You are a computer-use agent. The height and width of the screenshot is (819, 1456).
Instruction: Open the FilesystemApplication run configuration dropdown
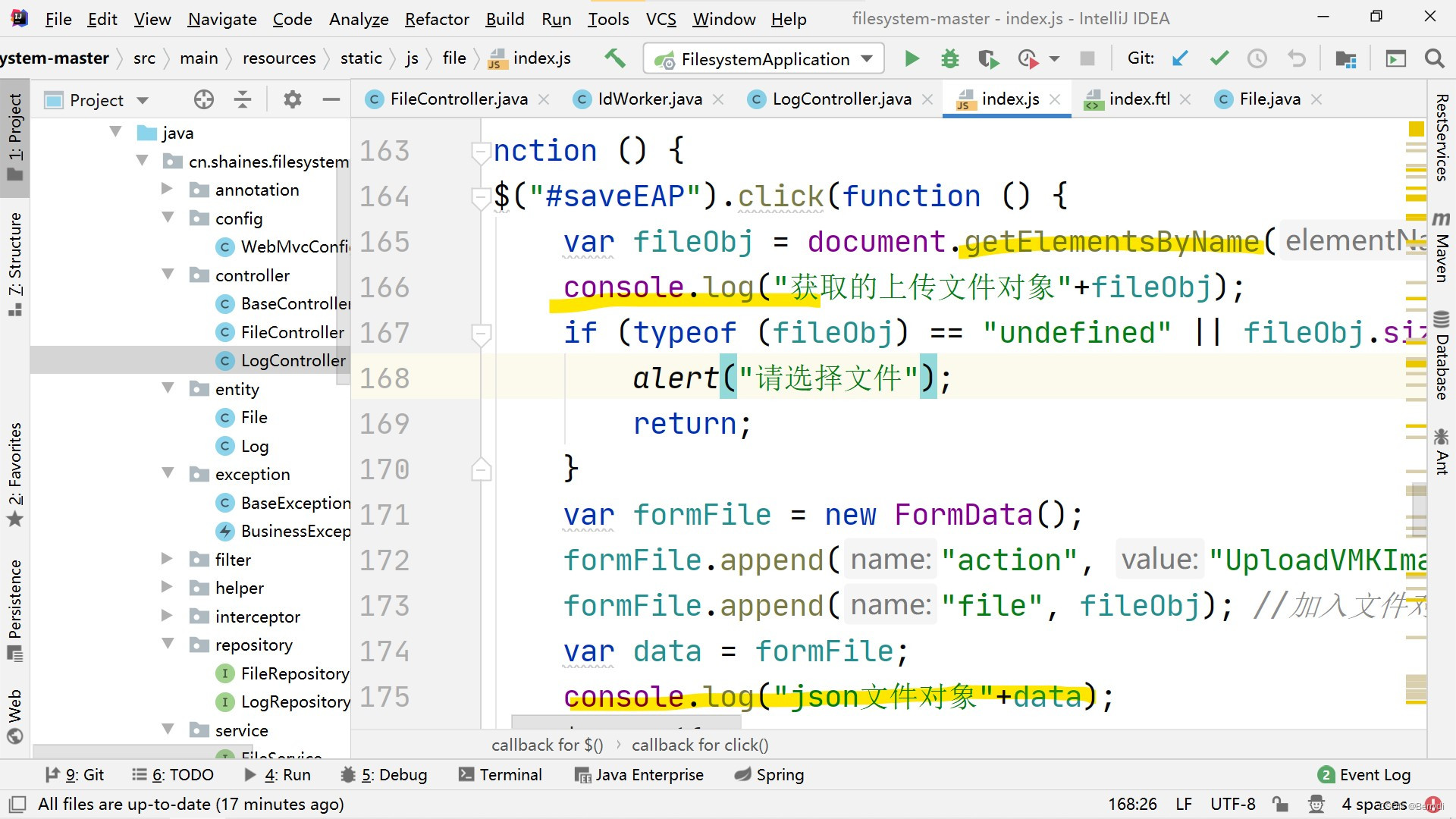[x=867, y=58]
